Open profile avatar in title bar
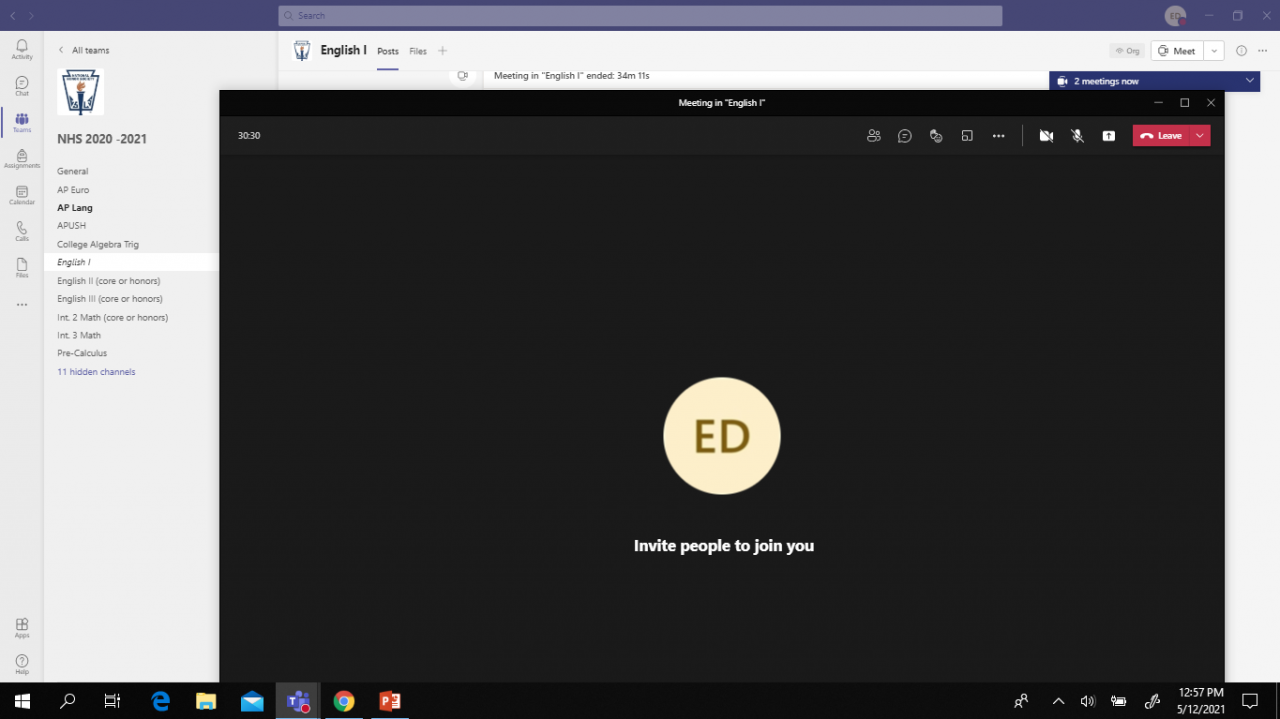 click(x=1176, y=16)
